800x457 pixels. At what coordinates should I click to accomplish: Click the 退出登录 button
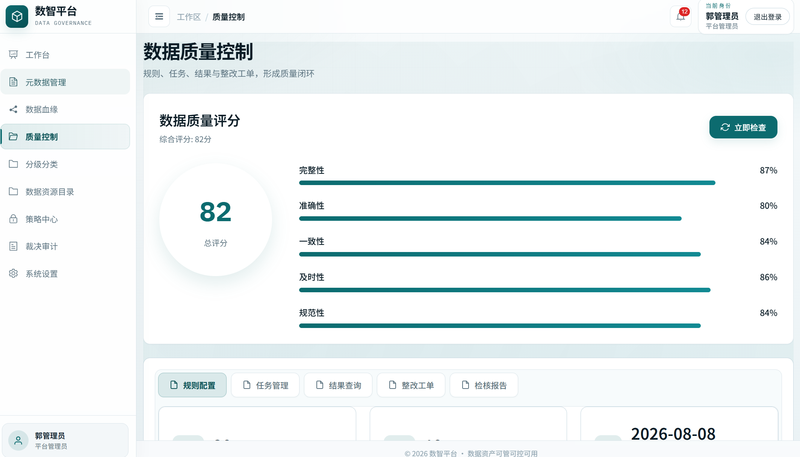click(x=767, y=17)
